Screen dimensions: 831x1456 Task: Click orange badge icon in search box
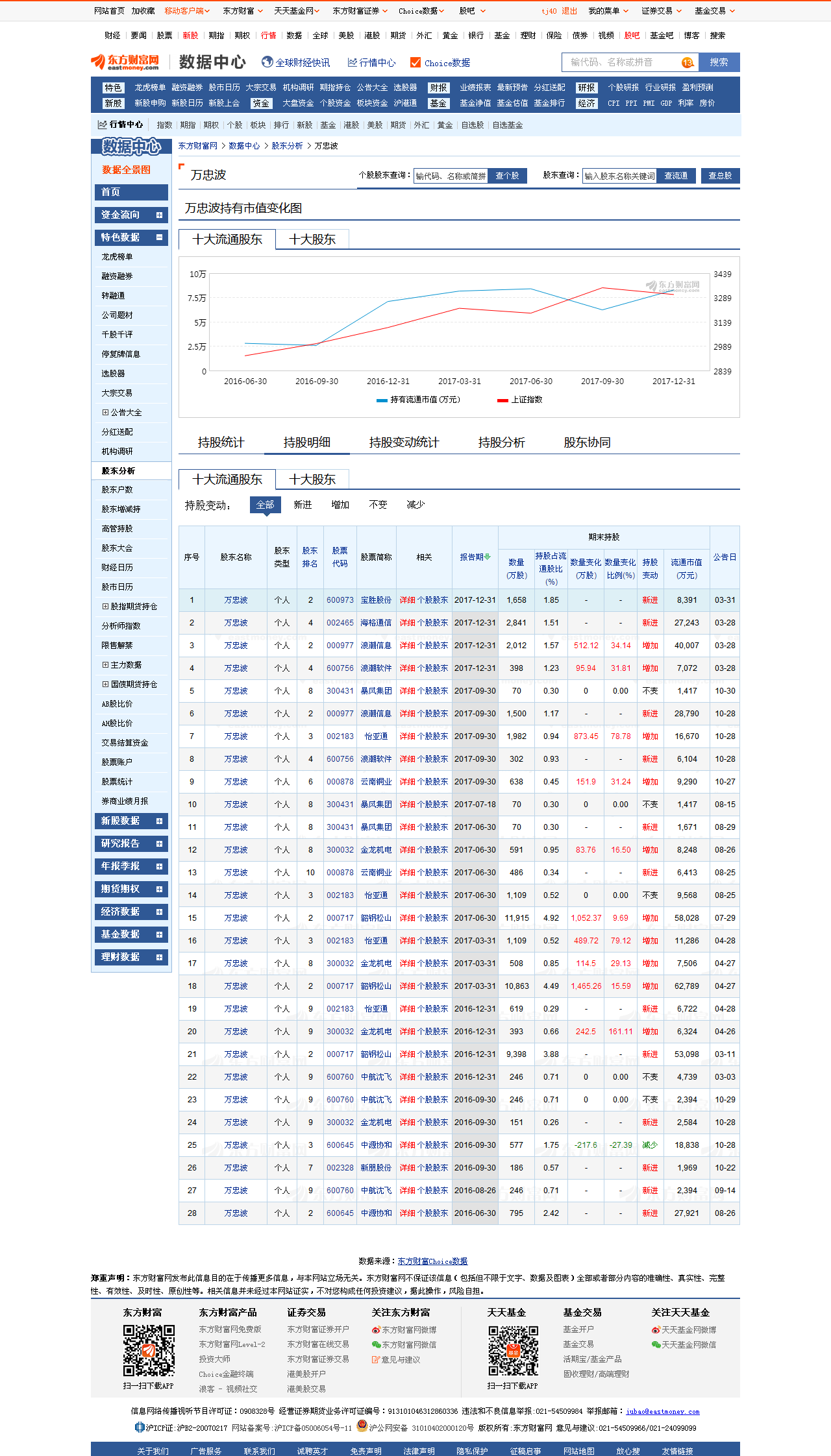point(688,62)
